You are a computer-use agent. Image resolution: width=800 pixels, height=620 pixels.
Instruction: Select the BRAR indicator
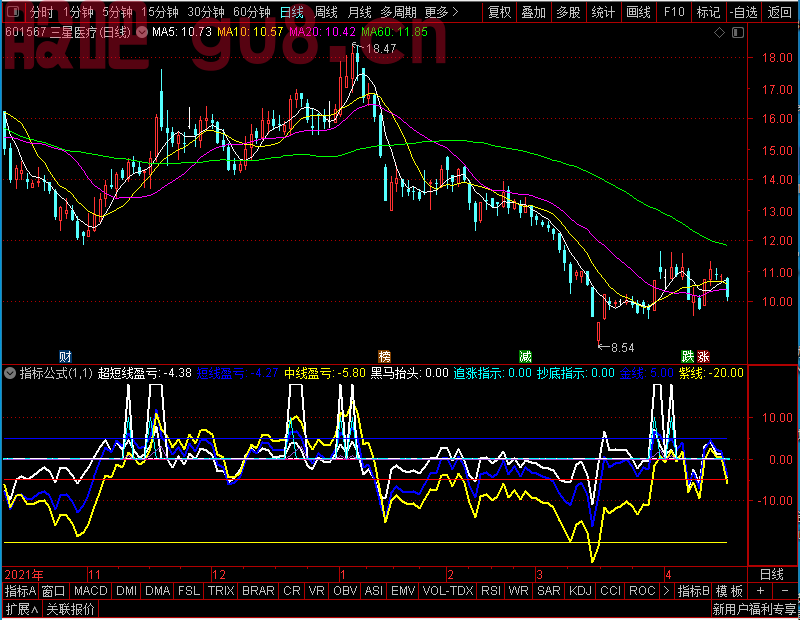click(x=258, y=591)
